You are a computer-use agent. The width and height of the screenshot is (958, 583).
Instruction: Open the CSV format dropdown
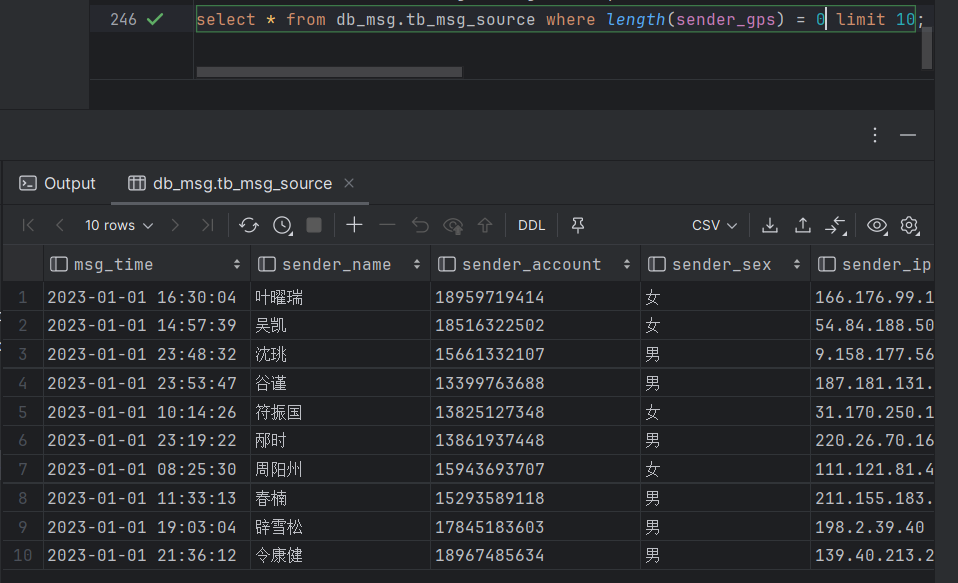pos(714,226)
